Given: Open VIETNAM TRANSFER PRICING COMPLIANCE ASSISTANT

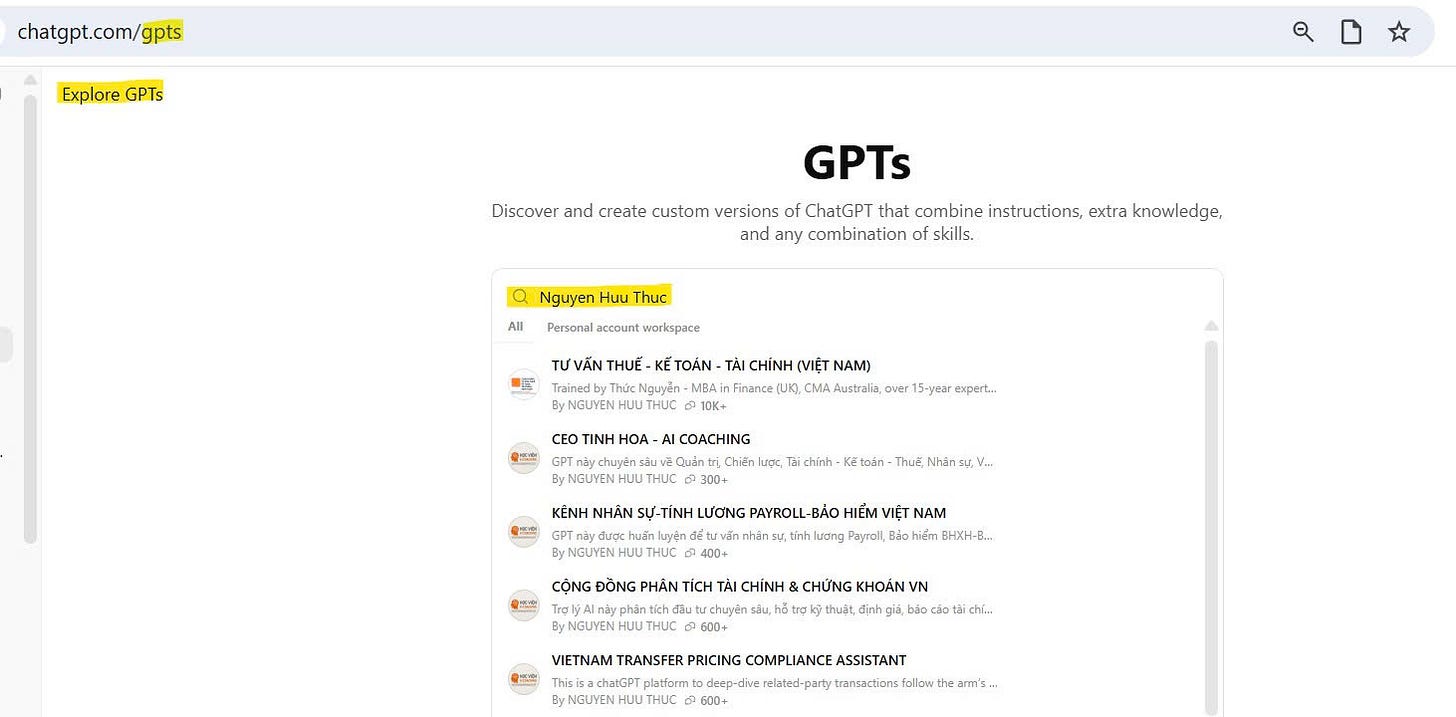Looking at the screenshot, I should pos(729,660).
